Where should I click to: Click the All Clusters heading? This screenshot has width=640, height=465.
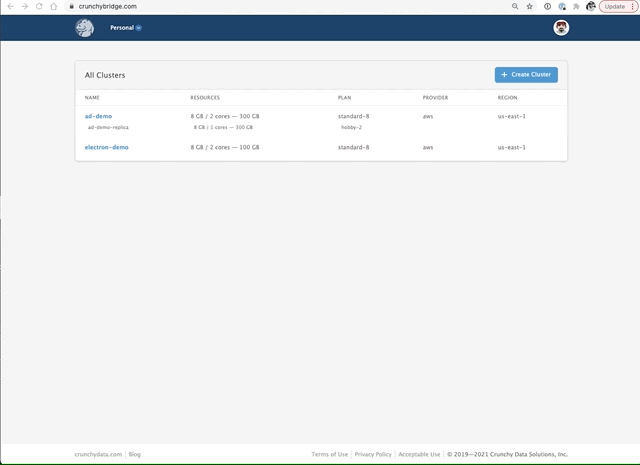(x=105, y=75)
